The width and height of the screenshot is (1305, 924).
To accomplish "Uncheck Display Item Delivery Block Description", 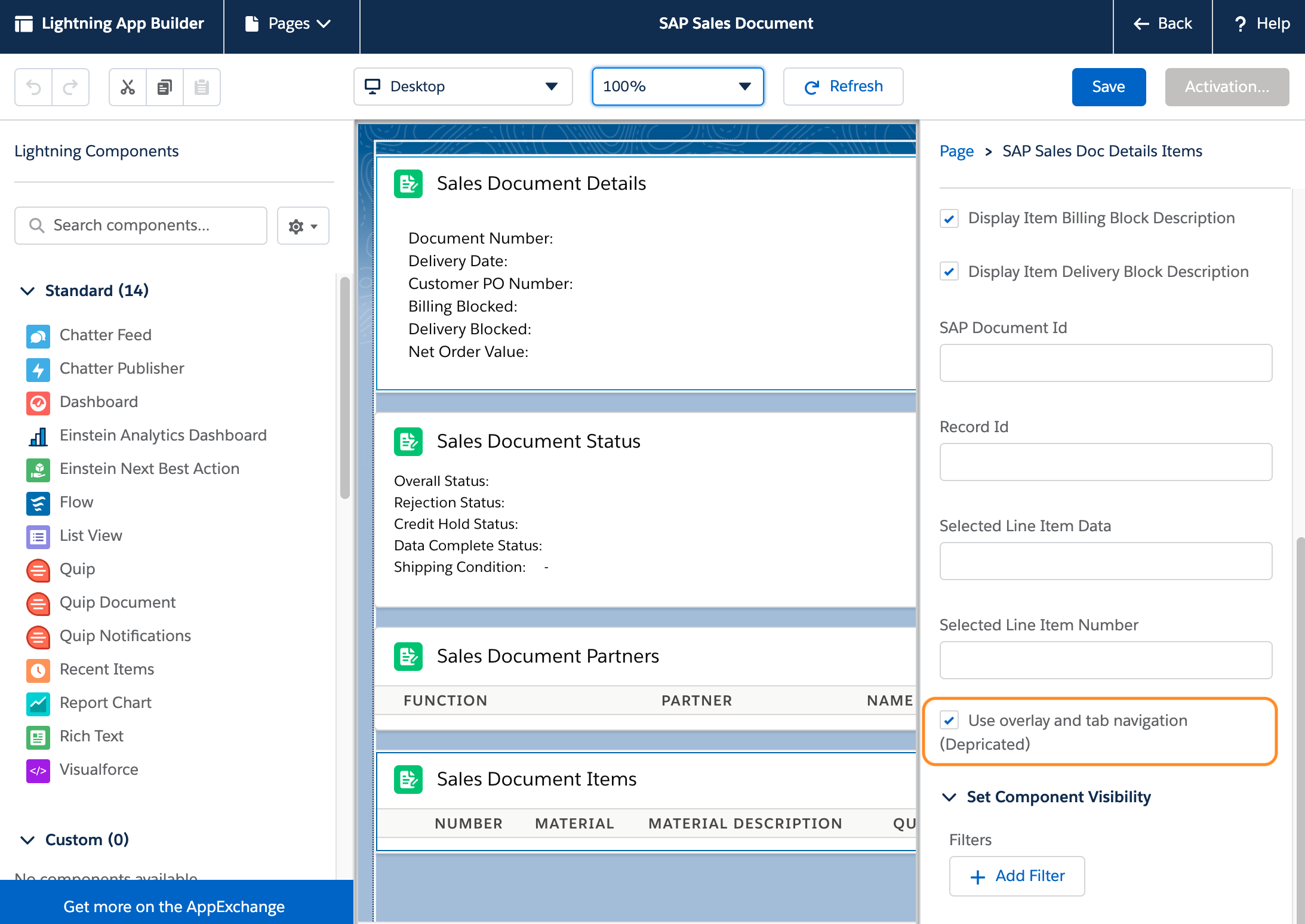I will pos(949,272).
